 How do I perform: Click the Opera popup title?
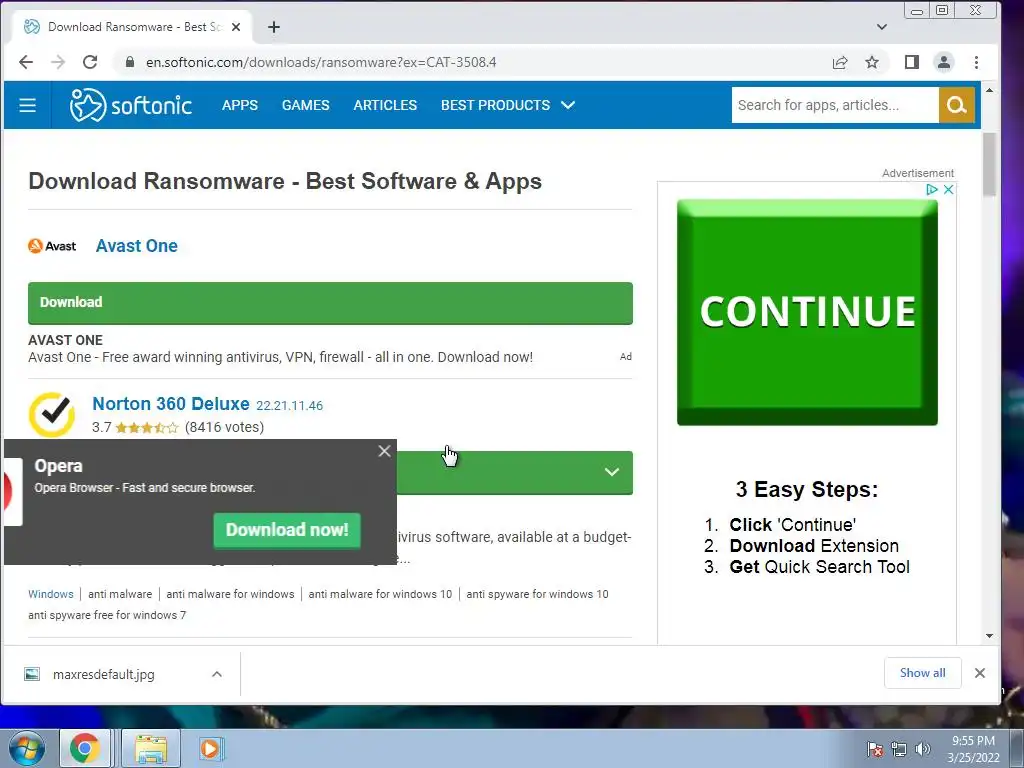[x=59, y=466]
